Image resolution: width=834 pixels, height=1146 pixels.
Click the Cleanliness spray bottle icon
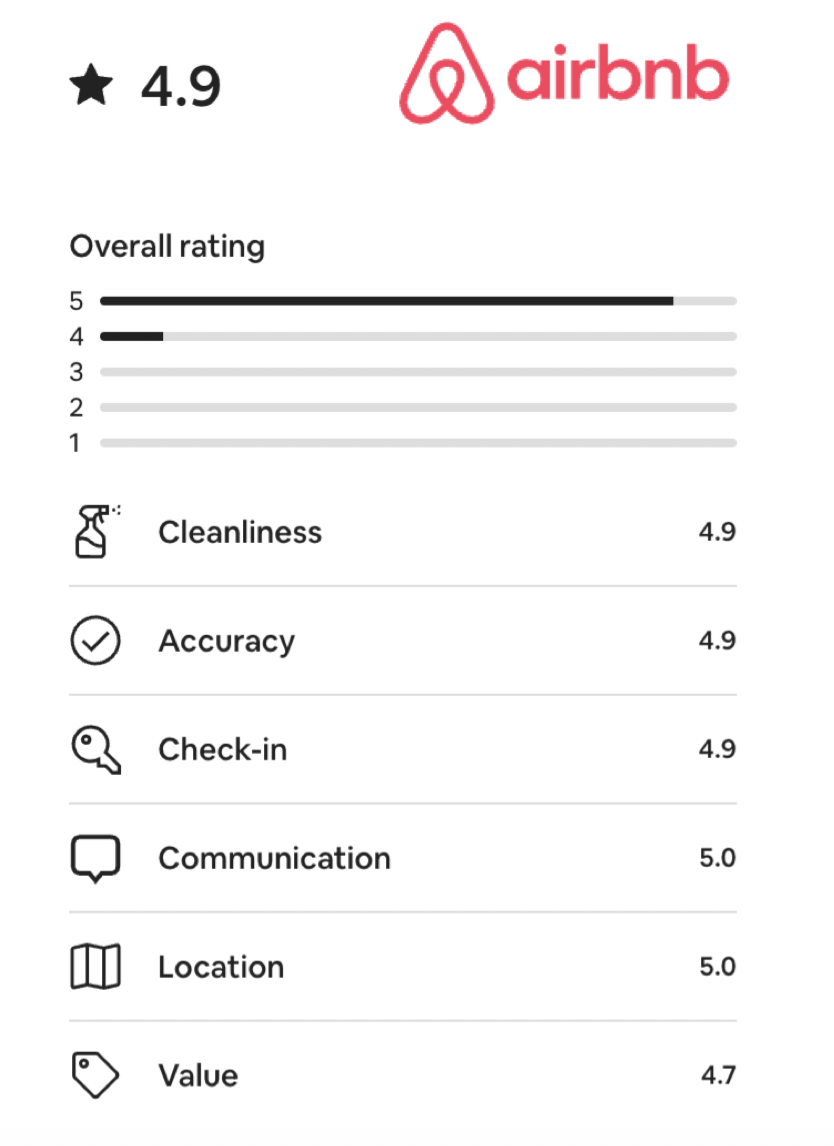(x=95, y=531)
